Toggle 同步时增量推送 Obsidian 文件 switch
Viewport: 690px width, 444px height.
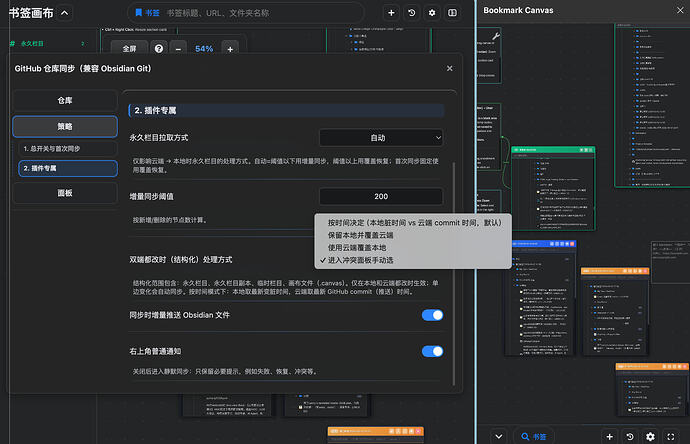coord(432,315)
